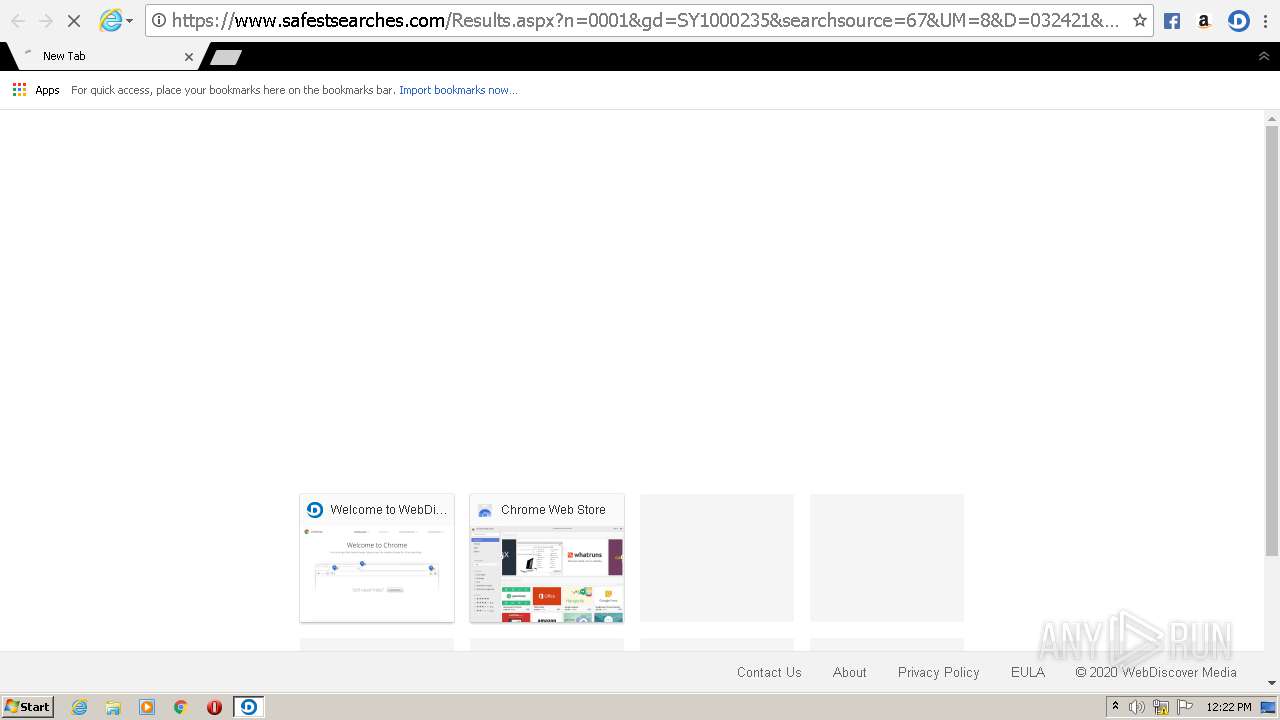Open a new tab with tab button

[225, 57]
